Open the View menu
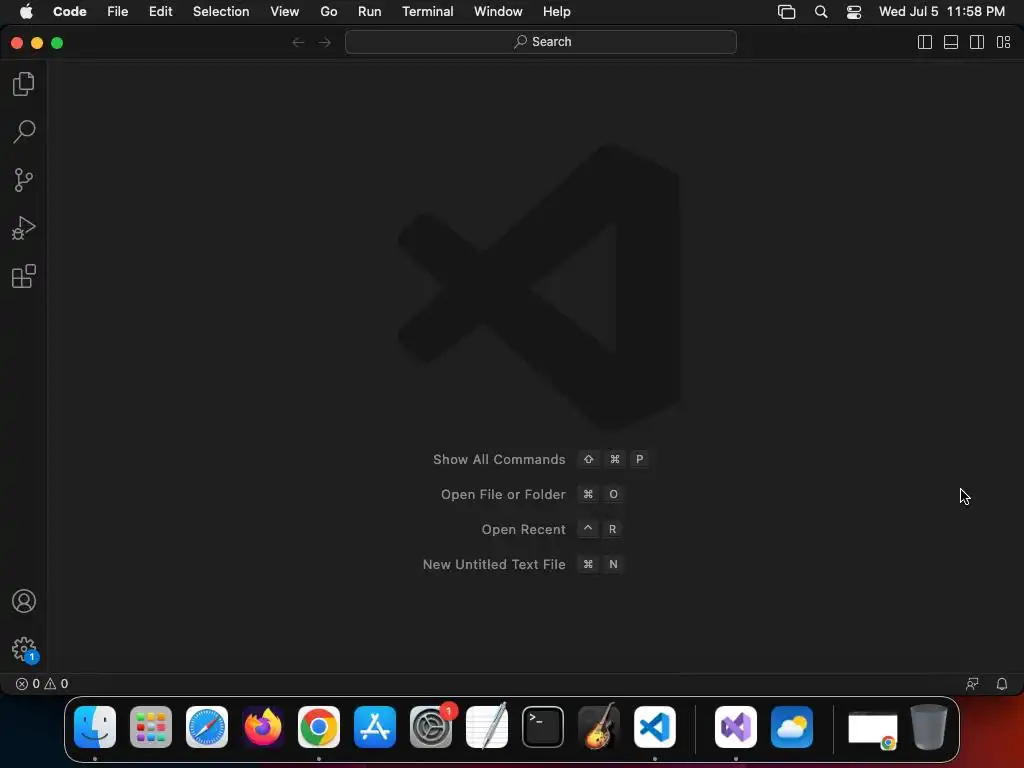Viewport: 1024px width, 768px height. tap(285, 12)
